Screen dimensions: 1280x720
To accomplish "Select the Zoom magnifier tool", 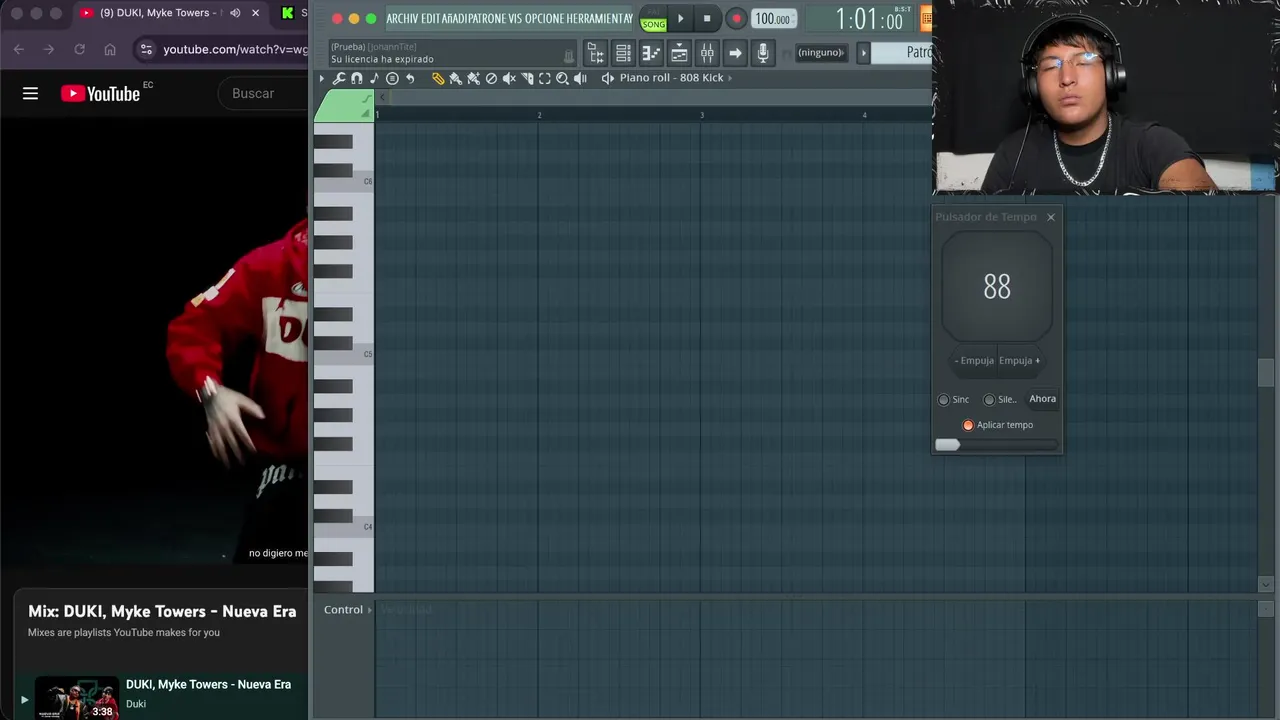I will click(x=562, y=78).
